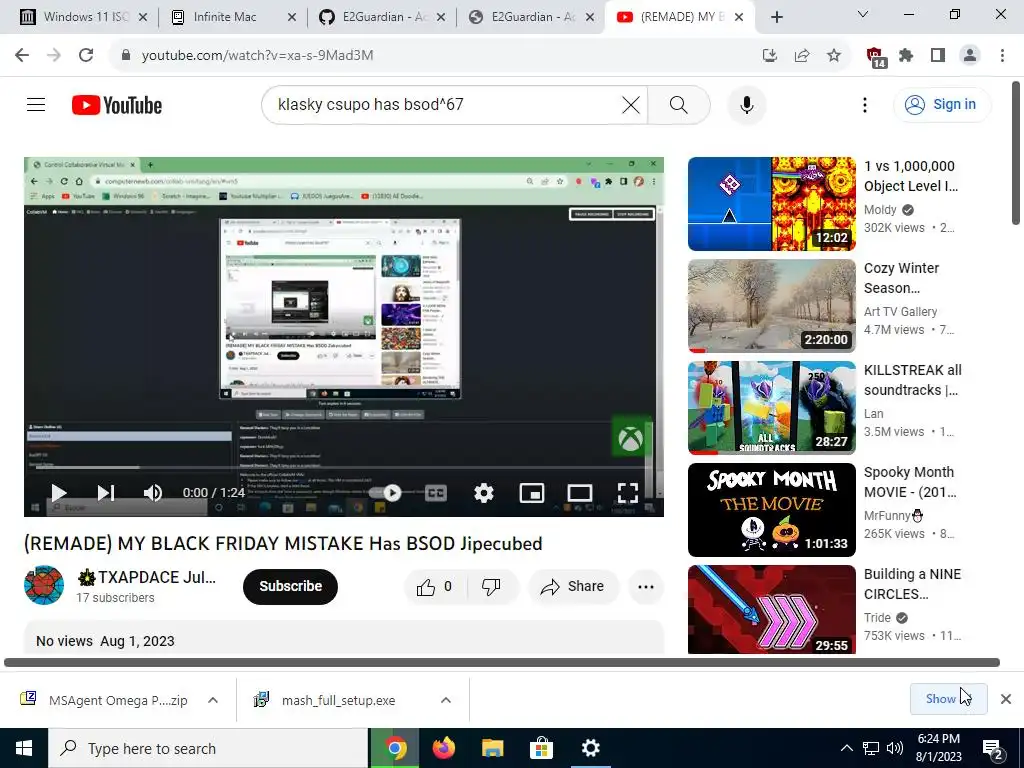This screenshot has width=1024, height=768.
Task: Open YouTube settings three-dot menu
Action: point(865,104)
